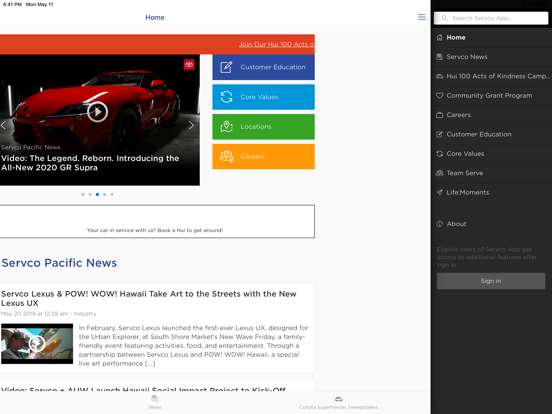Image resolution: width=552 pixels, height=414 pixels.
Task: Click the Core Values refresh icon in sidebar
Action: pyautogui.click(x=439, y=153)
